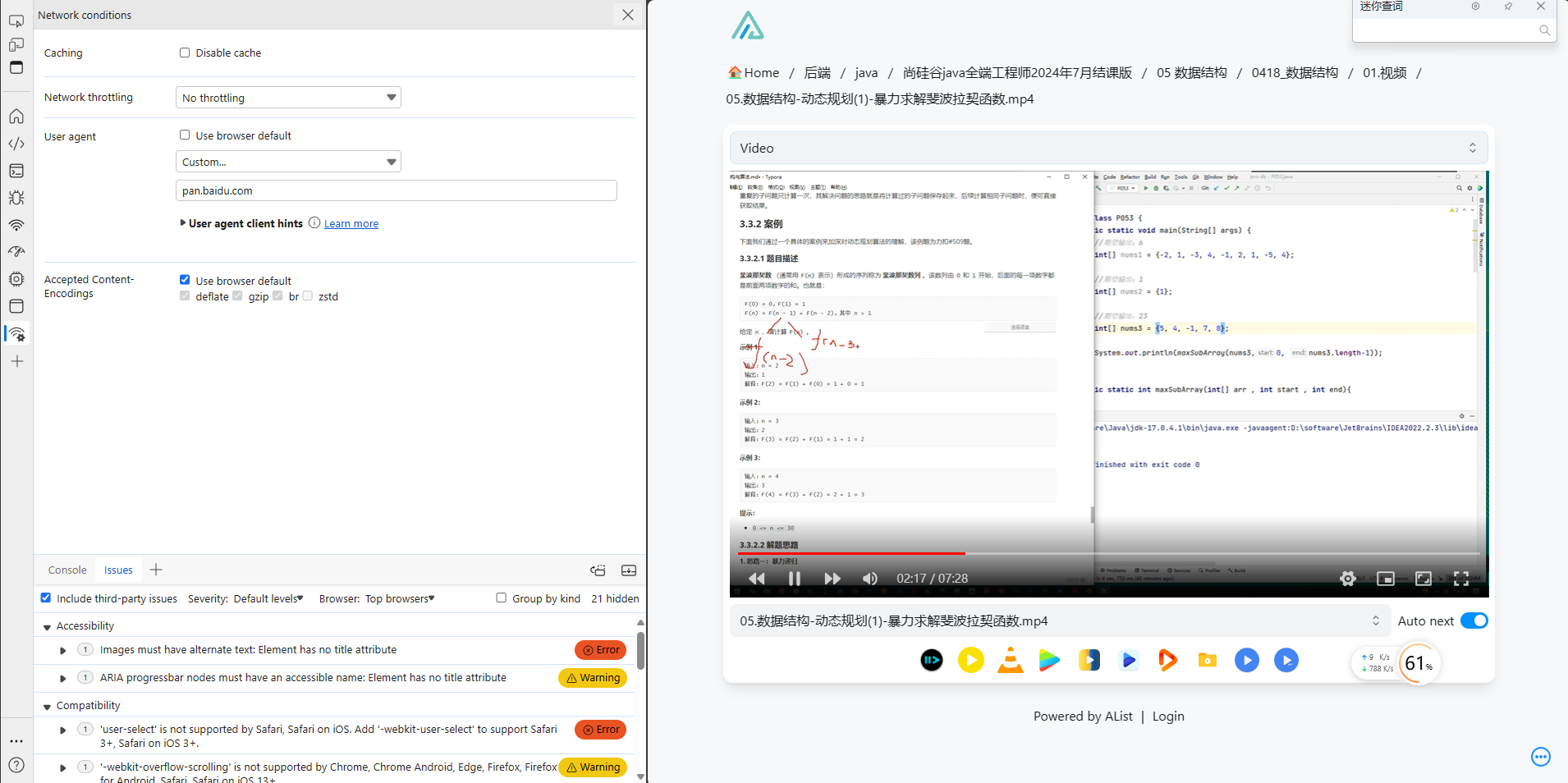Viewport: 1568px width, 783px height.
Task: Open video with IINA player icon
Action: [932, 660]
